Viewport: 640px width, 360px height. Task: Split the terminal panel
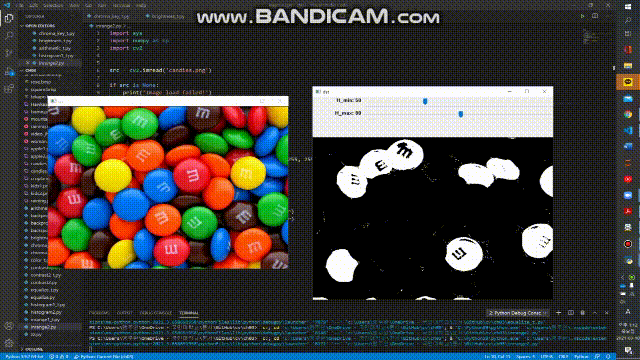coord(571,313)
